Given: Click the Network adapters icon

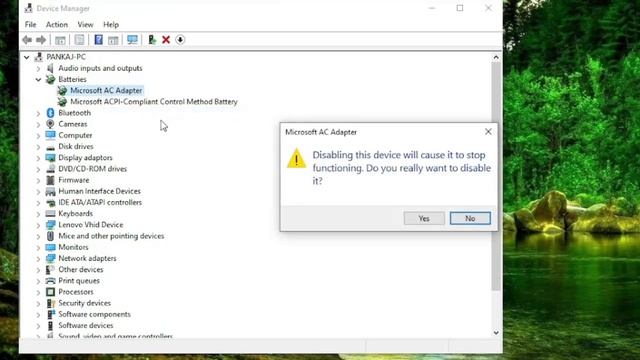Looking at the screenshot, I should pyautogui.click(x=50, y=258).
